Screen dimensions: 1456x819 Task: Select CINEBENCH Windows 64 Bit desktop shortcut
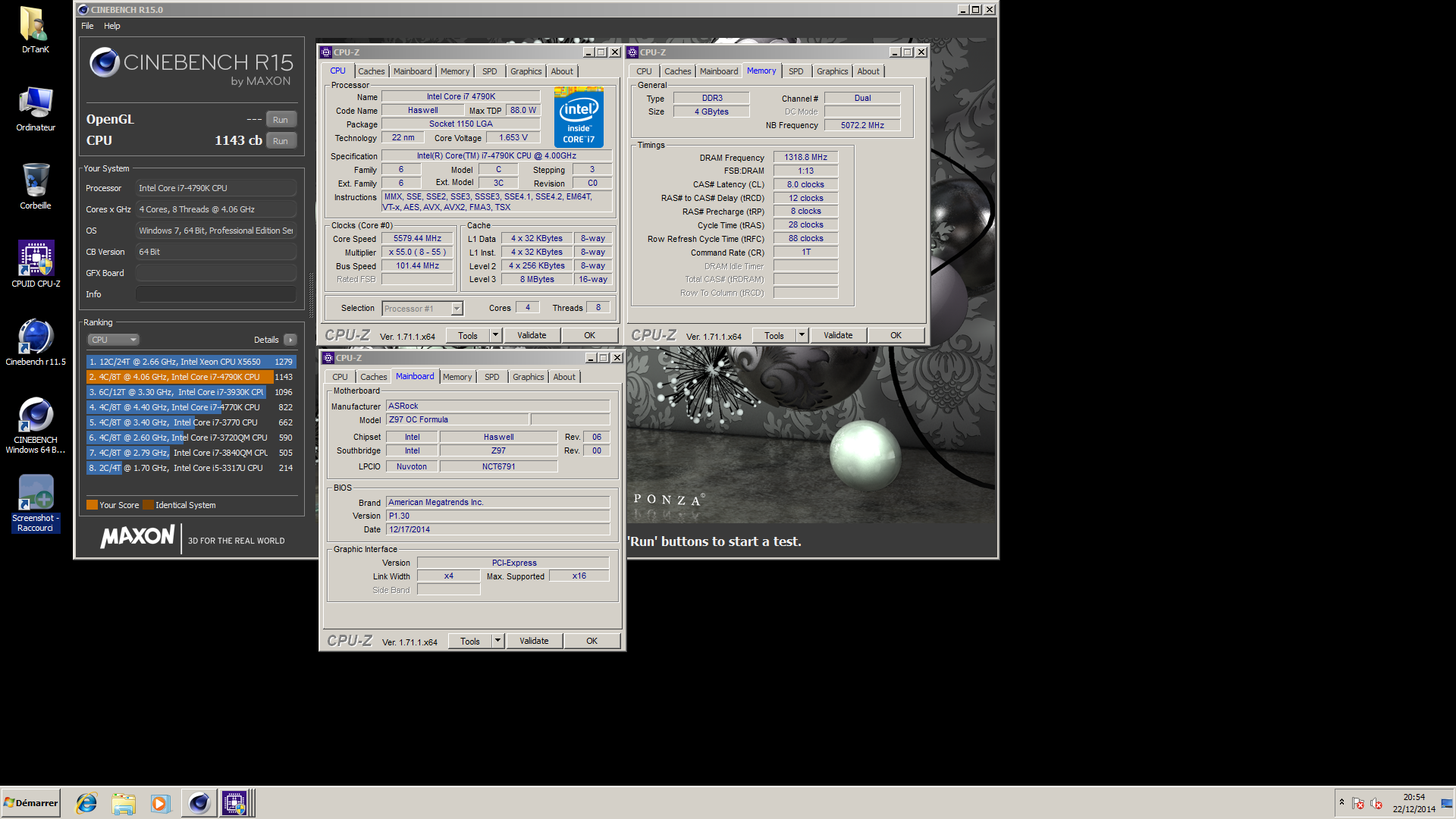(x=36, y=425)
